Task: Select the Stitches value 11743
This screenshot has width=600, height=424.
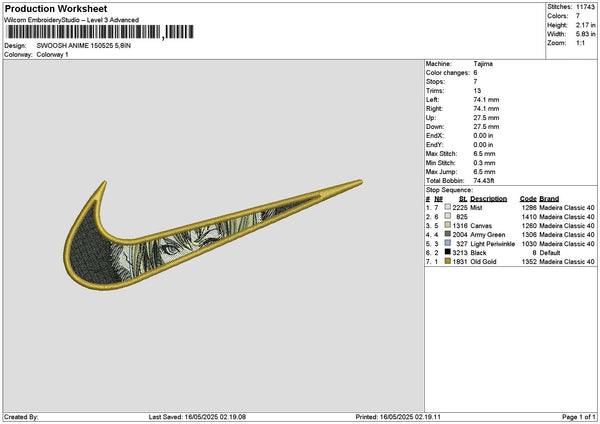Action: click(585, 7)
